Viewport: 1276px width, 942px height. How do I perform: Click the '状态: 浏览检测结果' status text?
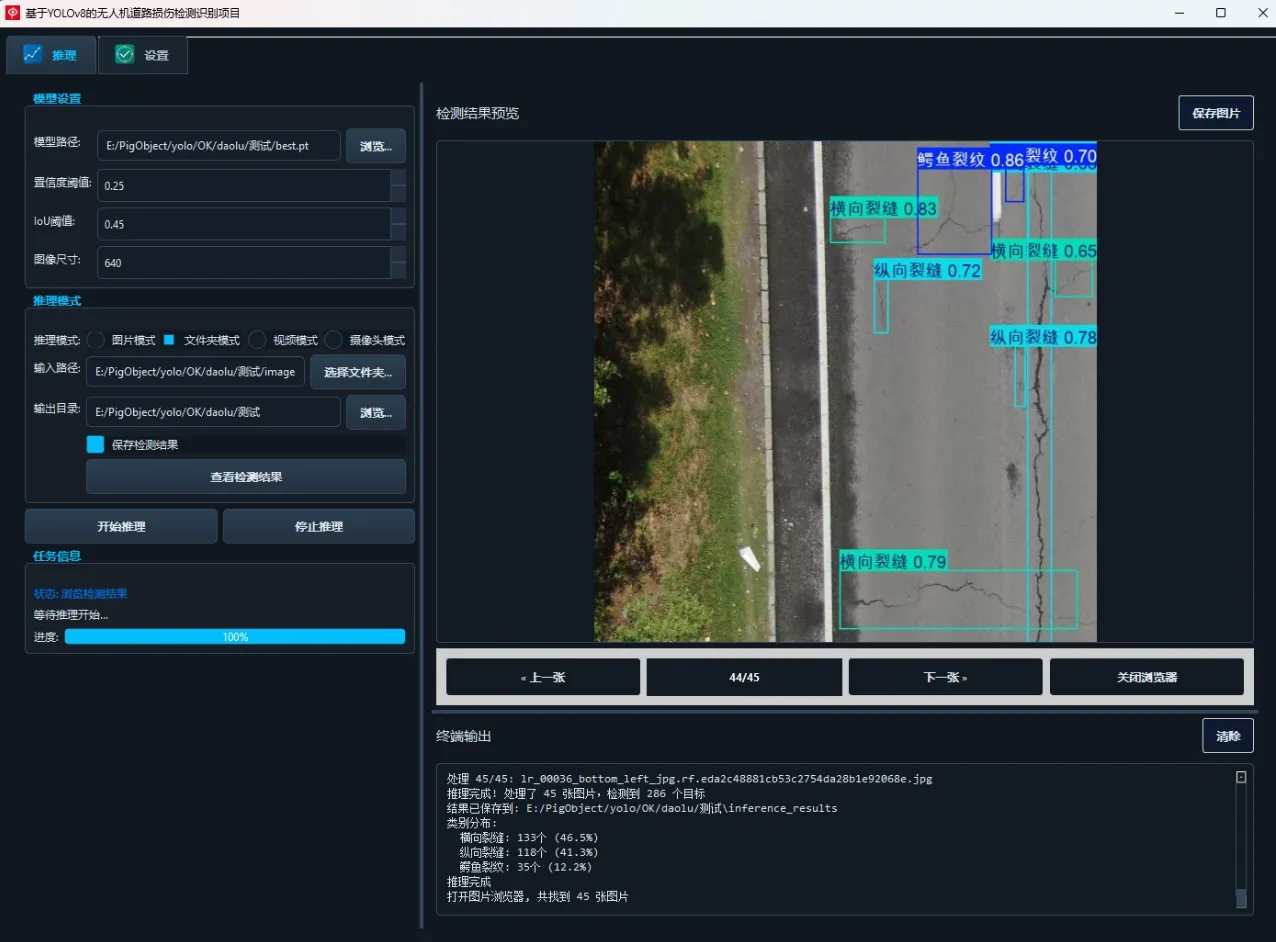pos(80,593)
